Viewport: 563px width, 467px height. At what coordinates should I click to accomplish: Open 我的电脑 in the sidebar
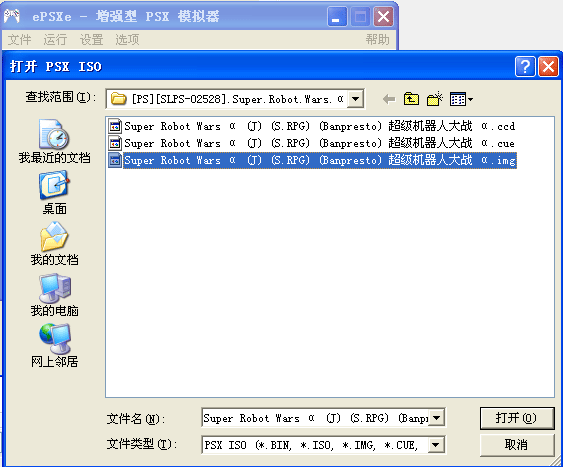coord(54,295)
